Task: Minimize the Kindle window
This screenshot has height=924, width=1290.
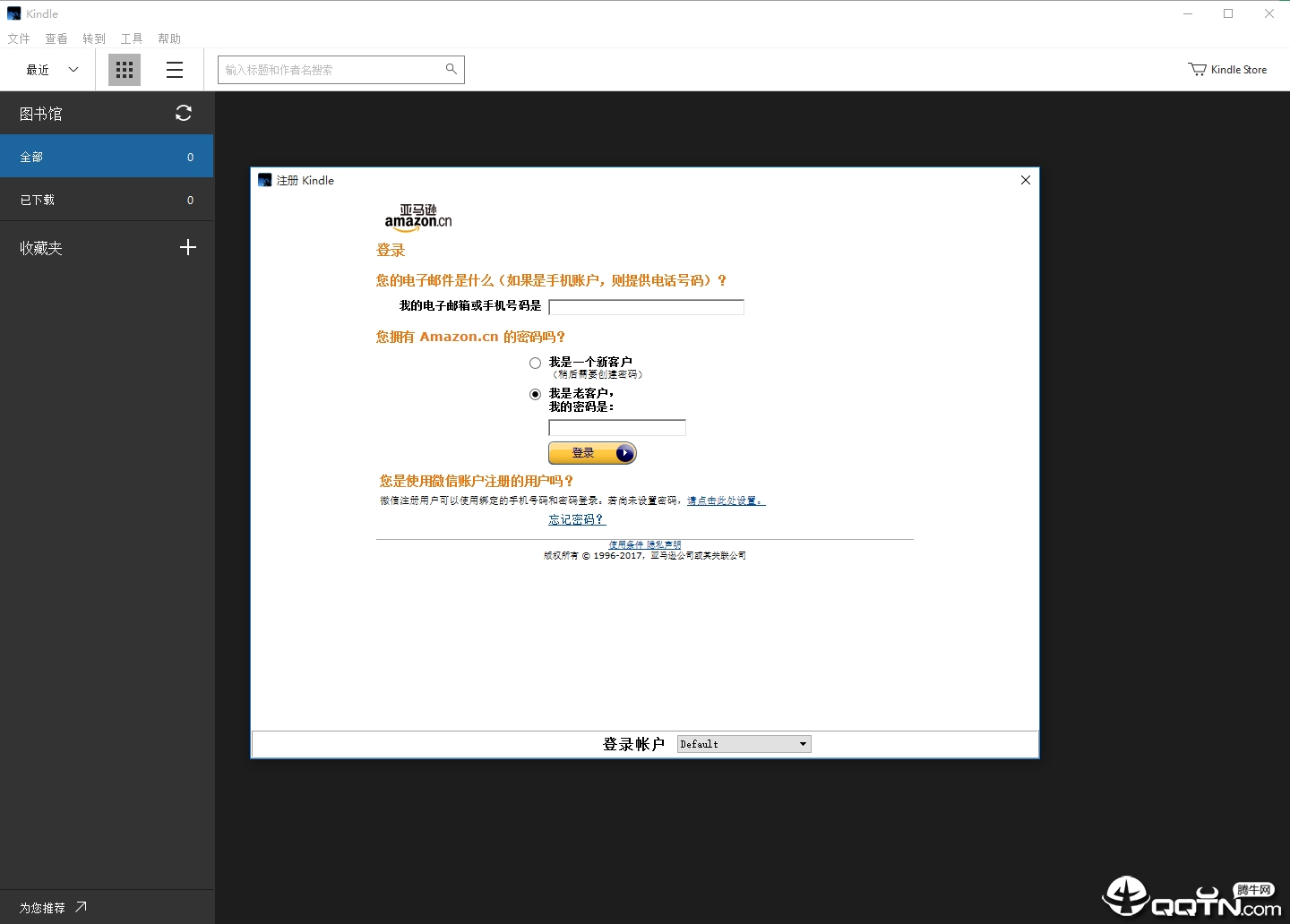Action: 1188,13
